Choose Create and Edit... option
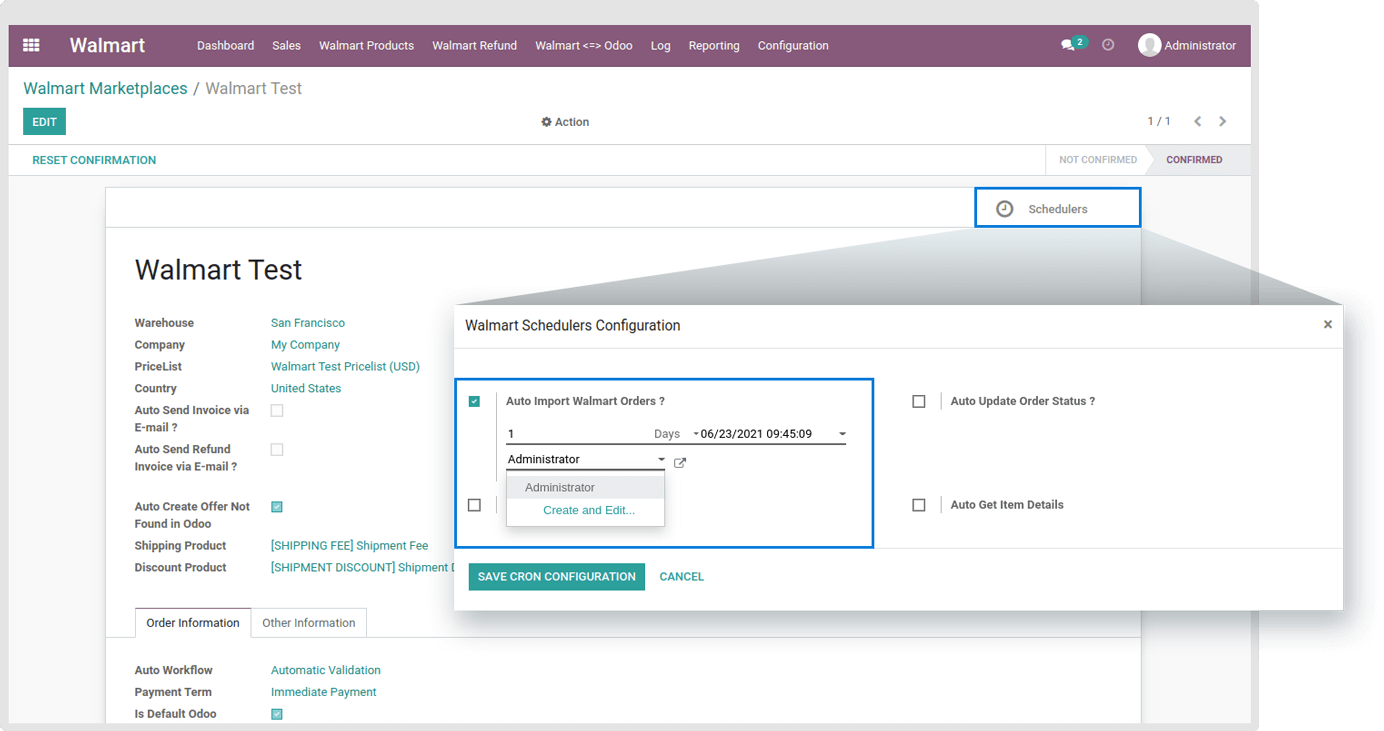The height and width of the screenshot is (731, 1384). [x=588, y=510]
